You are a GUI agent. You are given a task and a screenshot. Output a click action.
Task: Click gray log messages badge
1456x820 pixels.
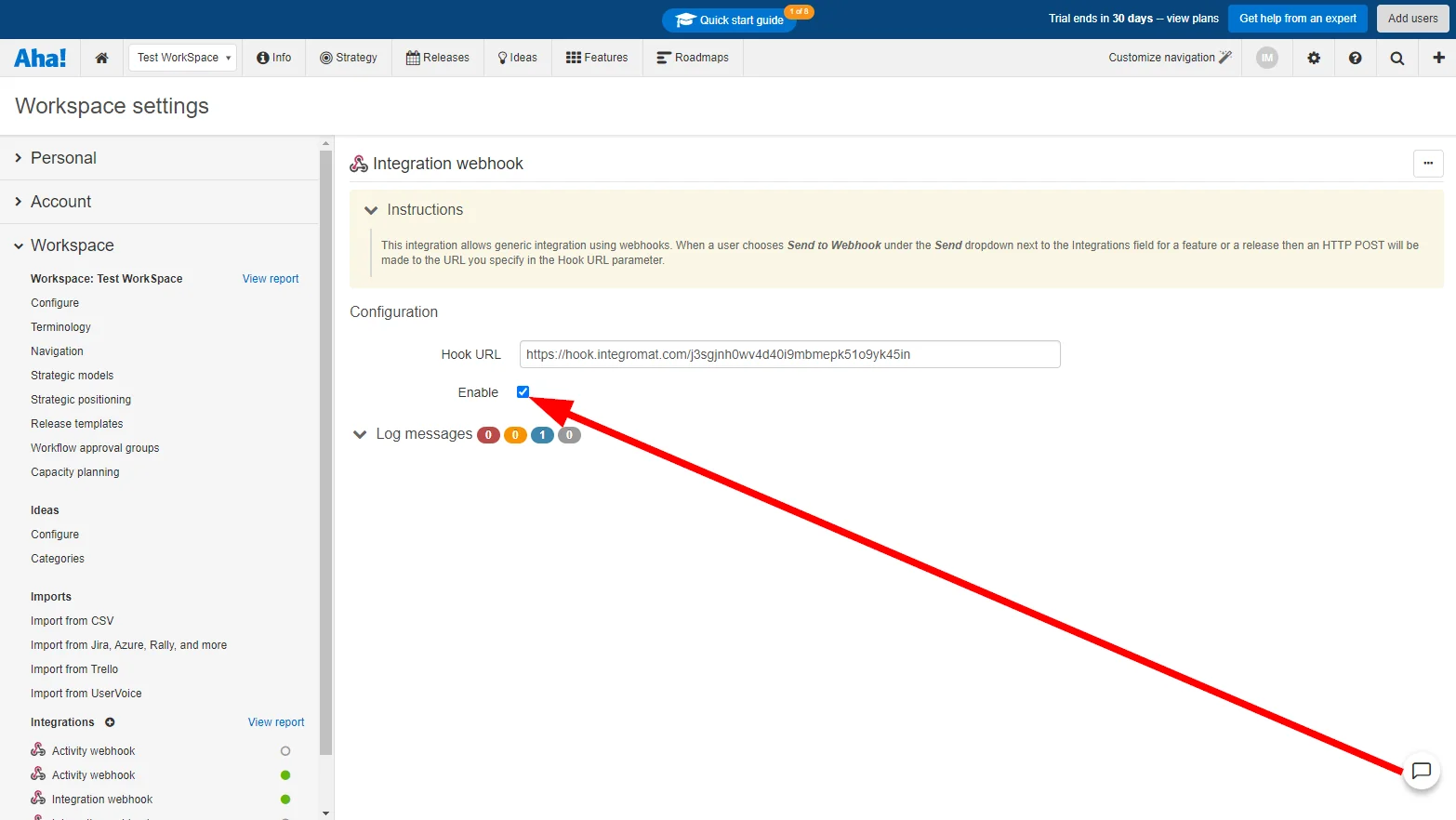569,435
